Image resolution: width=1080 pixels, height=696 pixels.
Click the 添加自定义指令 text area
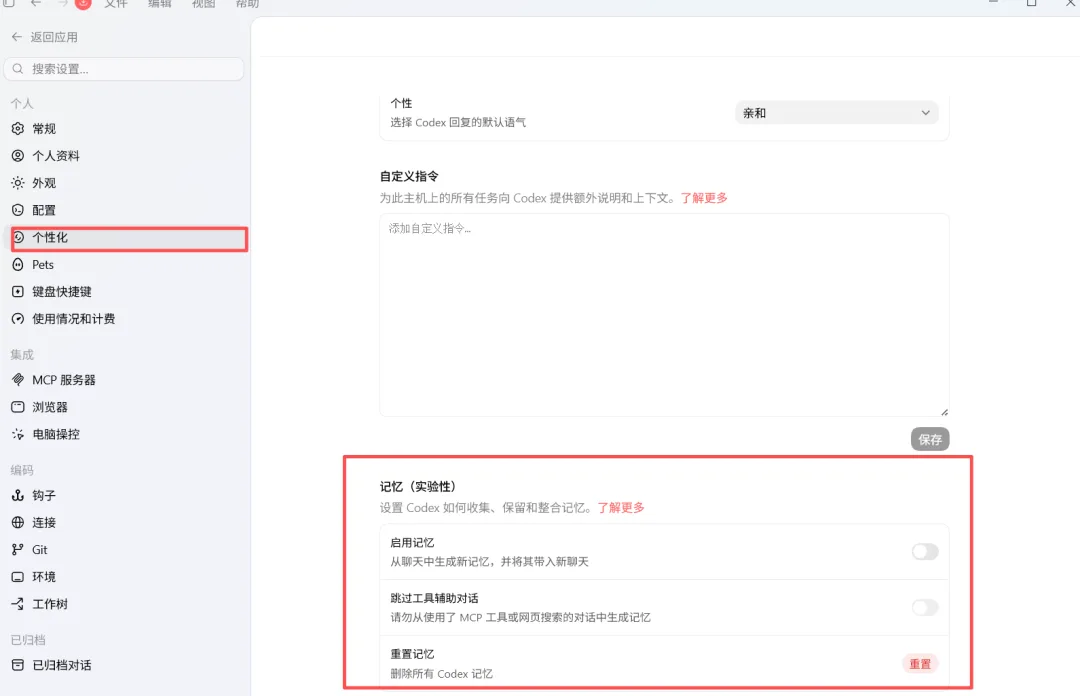664,314
